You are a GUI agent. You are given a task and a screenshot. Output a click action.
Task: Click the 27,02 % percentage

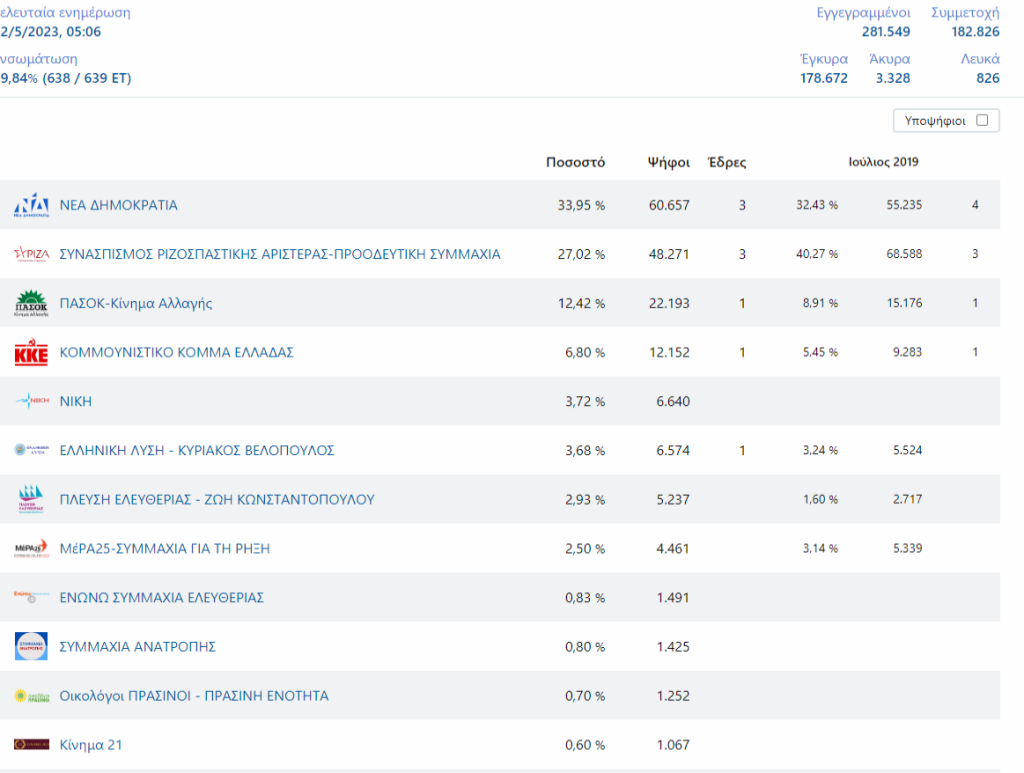click(x=581, y=254)
